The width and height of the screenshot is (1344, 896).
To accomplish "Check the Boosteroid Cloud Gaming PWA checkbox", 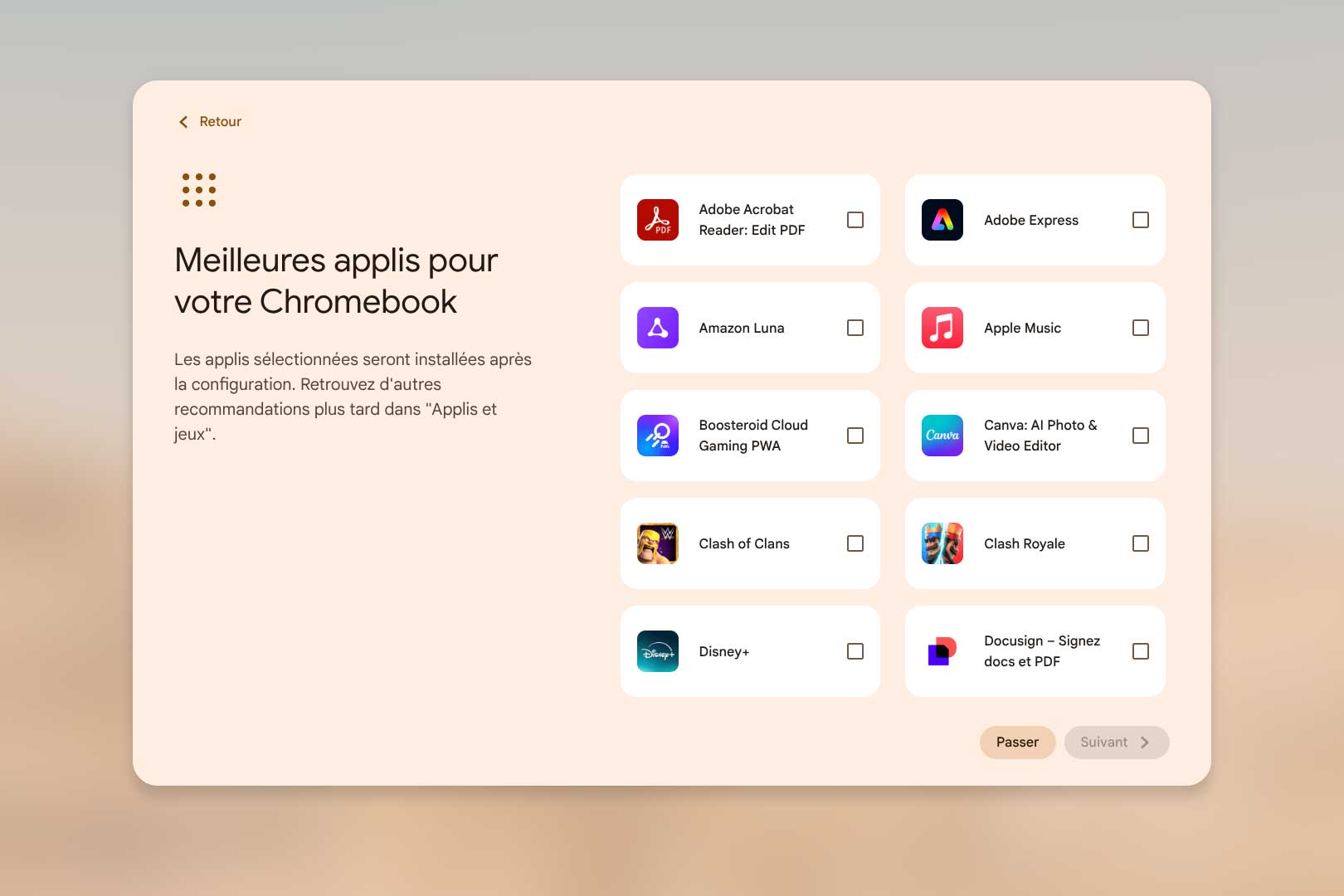I will pos(855,436).
